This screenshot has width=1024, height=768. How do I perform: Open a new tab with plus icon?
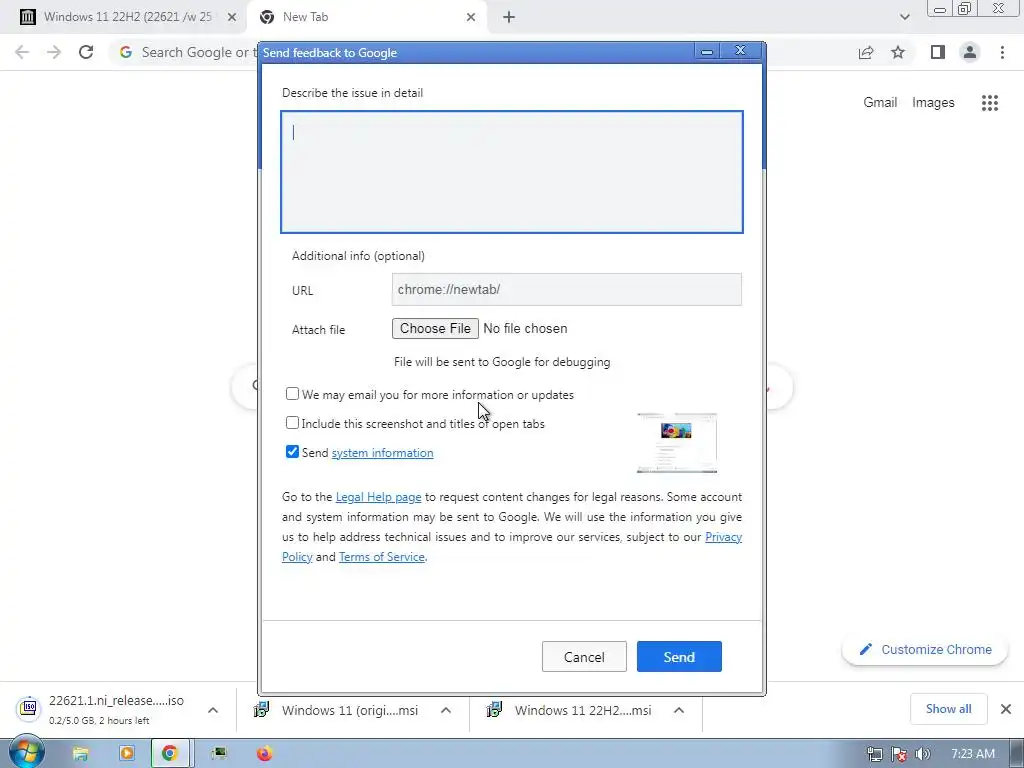click(x=509, y=18)
